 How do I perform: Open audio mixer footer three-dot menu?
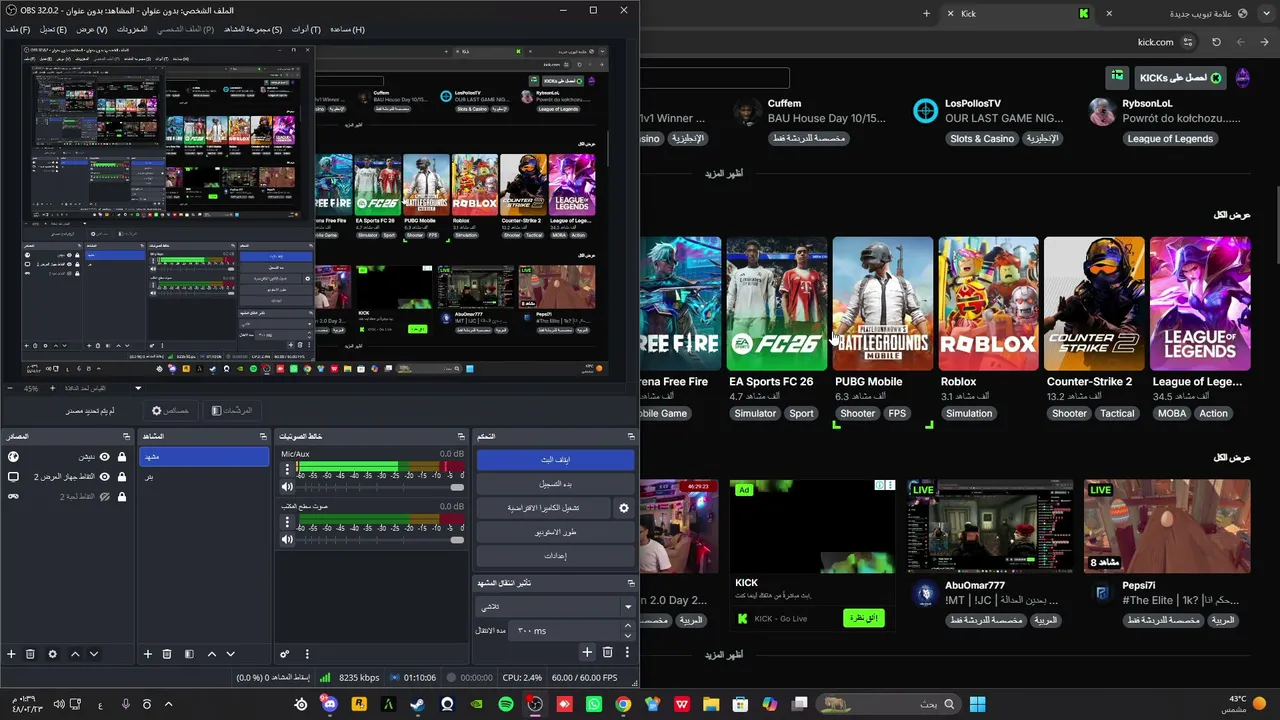307,654
